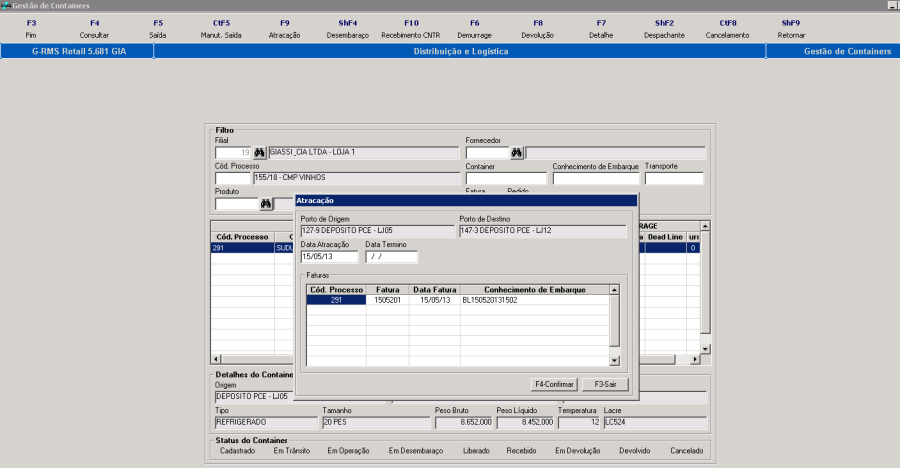Viewport: 900px width, 468px height.
Task: Click Cancelado status label
Action: (686, 451)
